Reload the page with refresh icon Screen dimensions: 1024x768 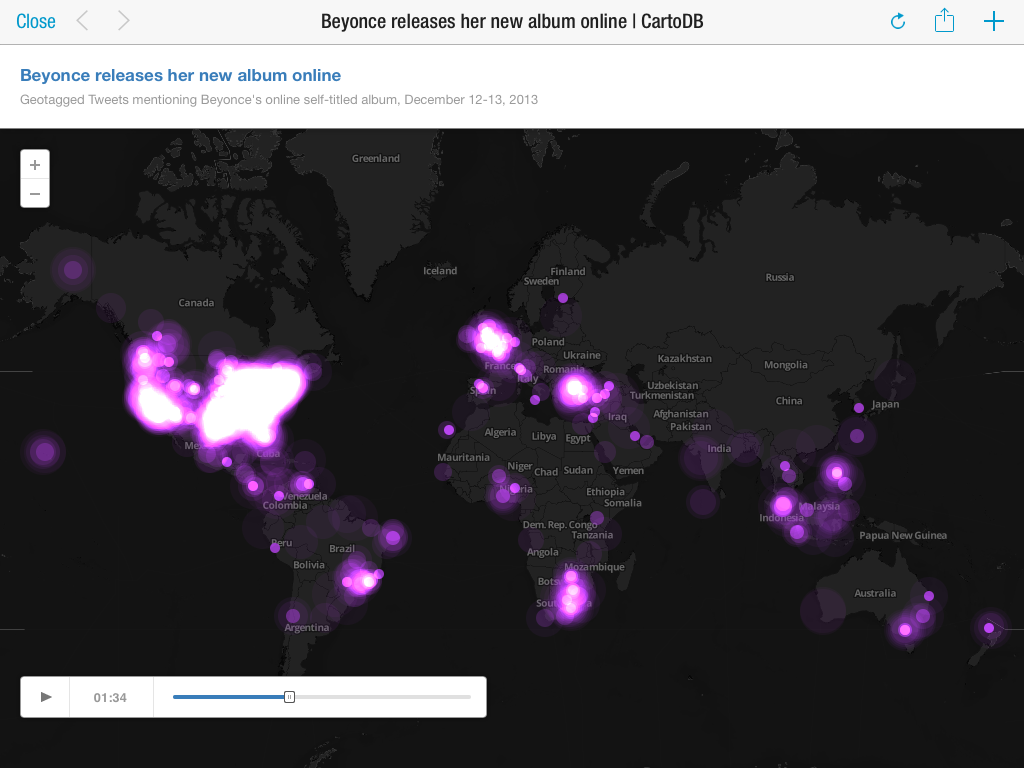tap(897, 21)
